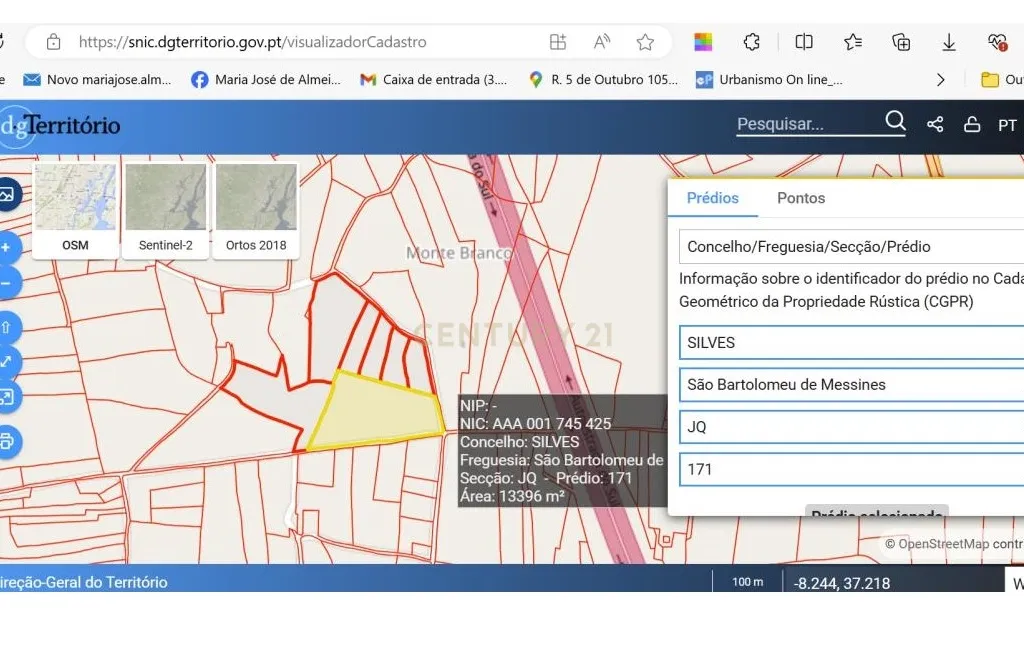Image resolution: width=1024 pixels, height=668 pixels.
Task: Open PT language selector
Action: [x=1006, y=125]
